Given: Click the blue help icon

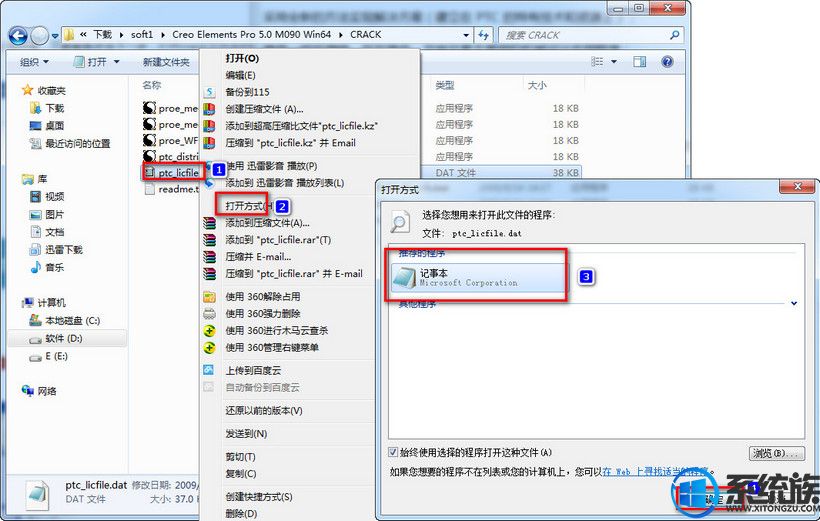Looking at the screenshot, I should pos(667,62).
